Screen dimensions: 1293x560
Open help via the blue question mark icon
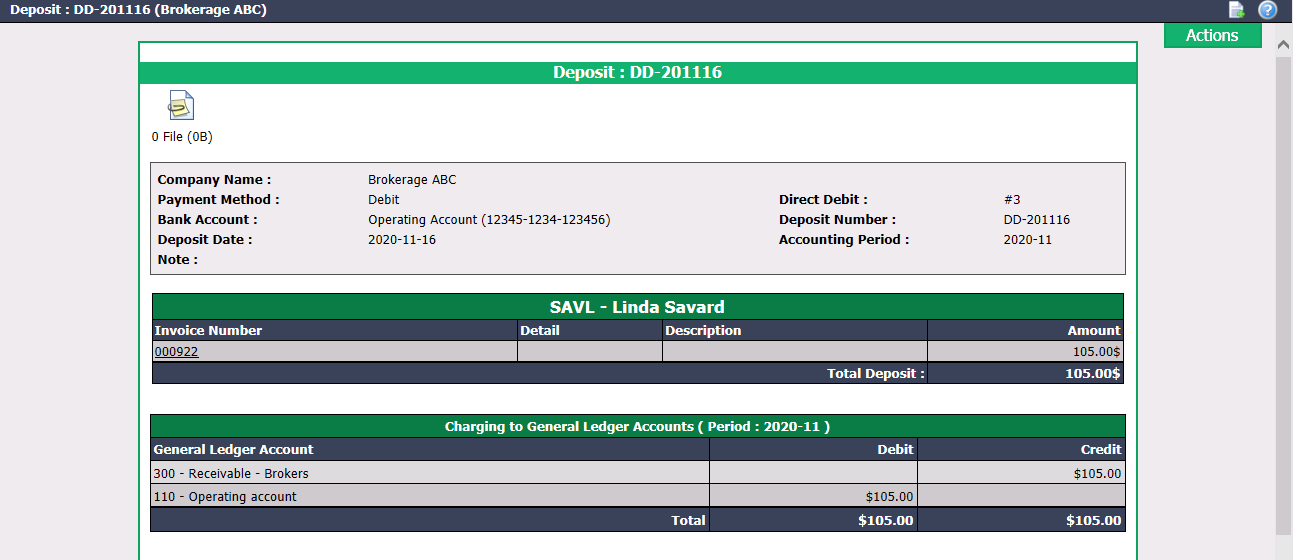click(1268, 10)
